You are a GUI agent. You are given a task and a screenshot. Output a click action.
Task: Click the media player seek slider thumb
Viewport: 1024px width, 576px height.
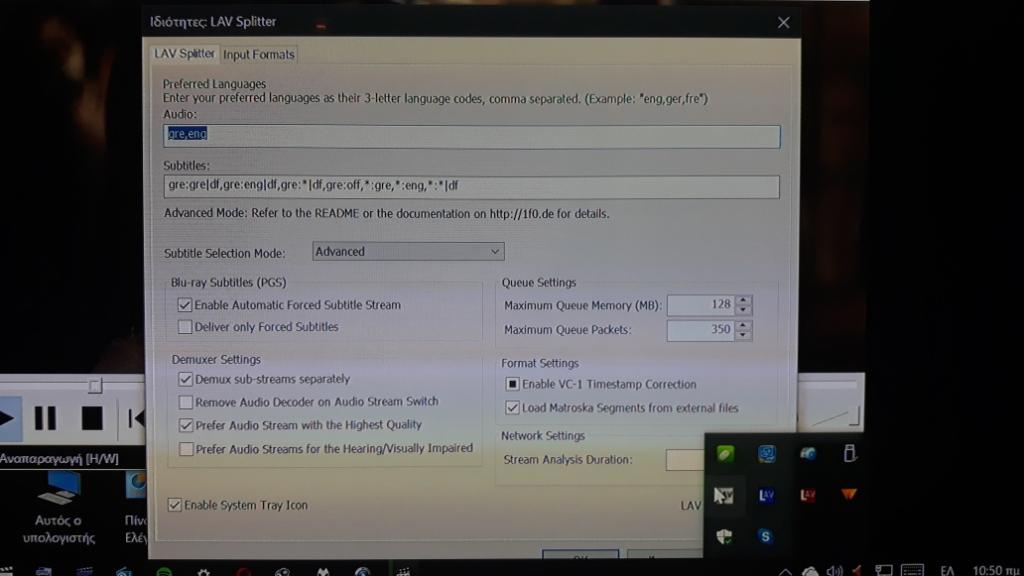pyautogui.click(x=95, y=386)
